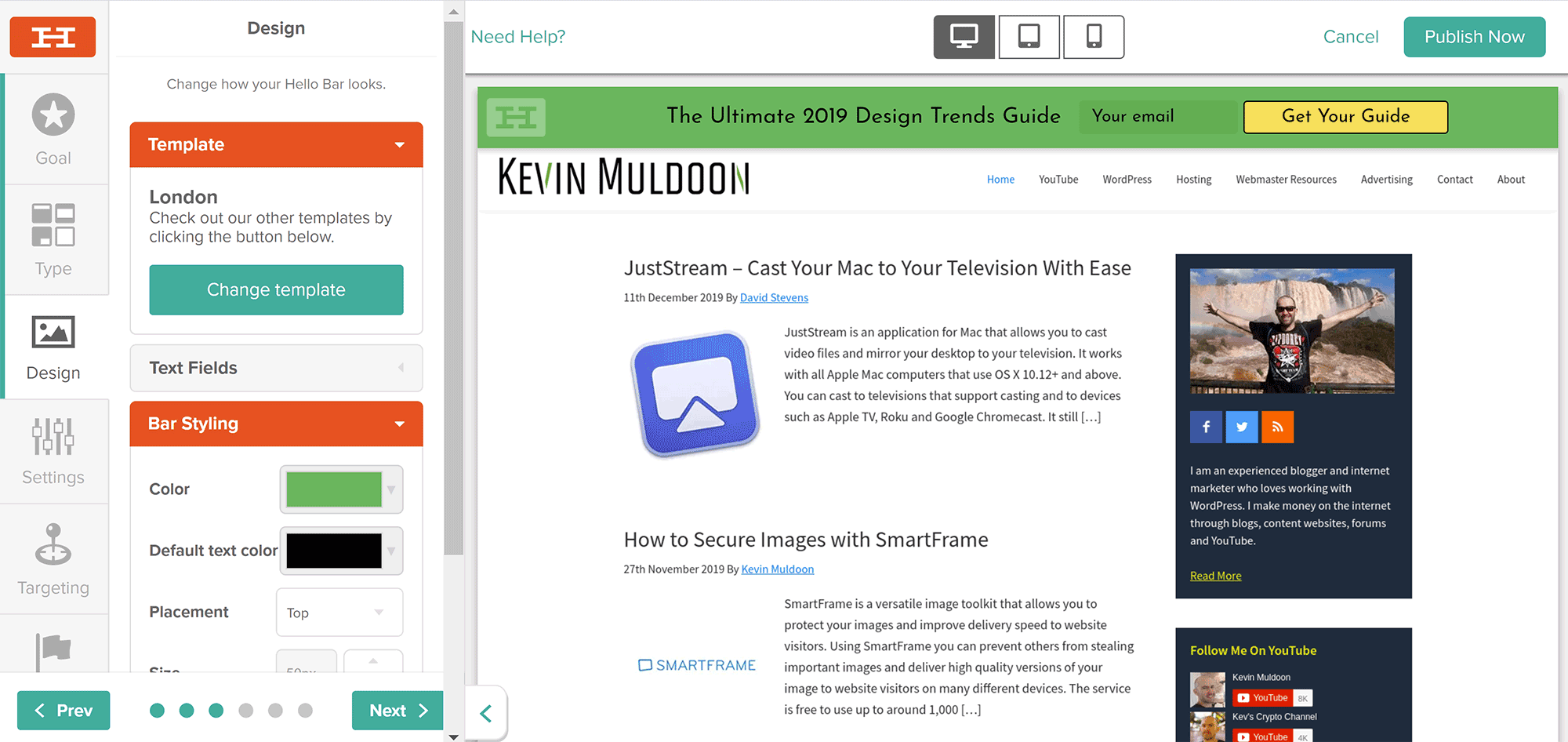The height and width of the screenshot is (742, 1568).
Task: Open the Webmaster Resources menu item
Action: [1286, 180]
